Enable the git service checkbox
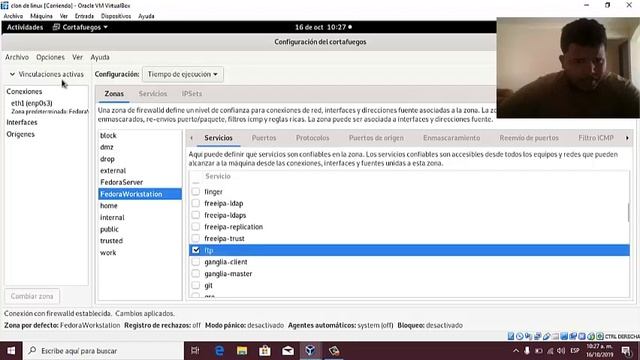640x360 pixels. coord(196,285)
